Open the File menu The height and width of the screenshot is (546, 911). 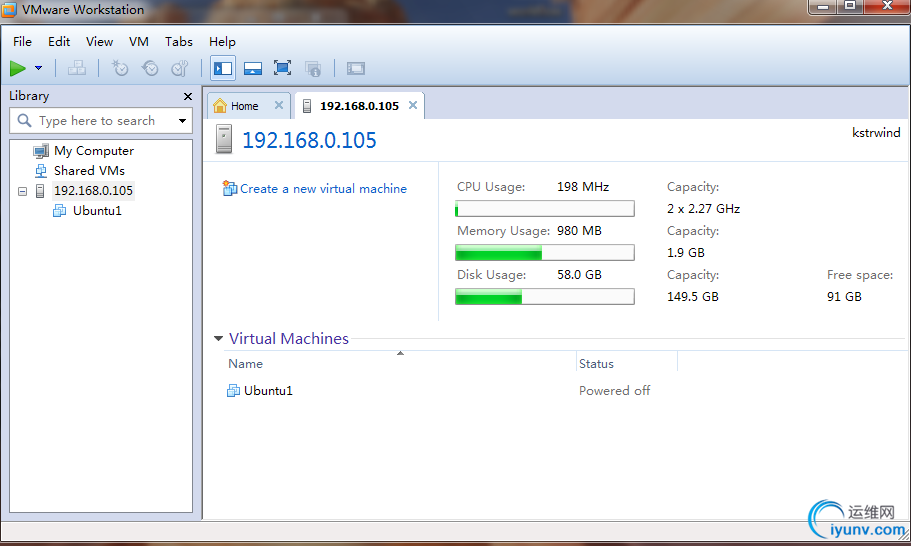22,42
